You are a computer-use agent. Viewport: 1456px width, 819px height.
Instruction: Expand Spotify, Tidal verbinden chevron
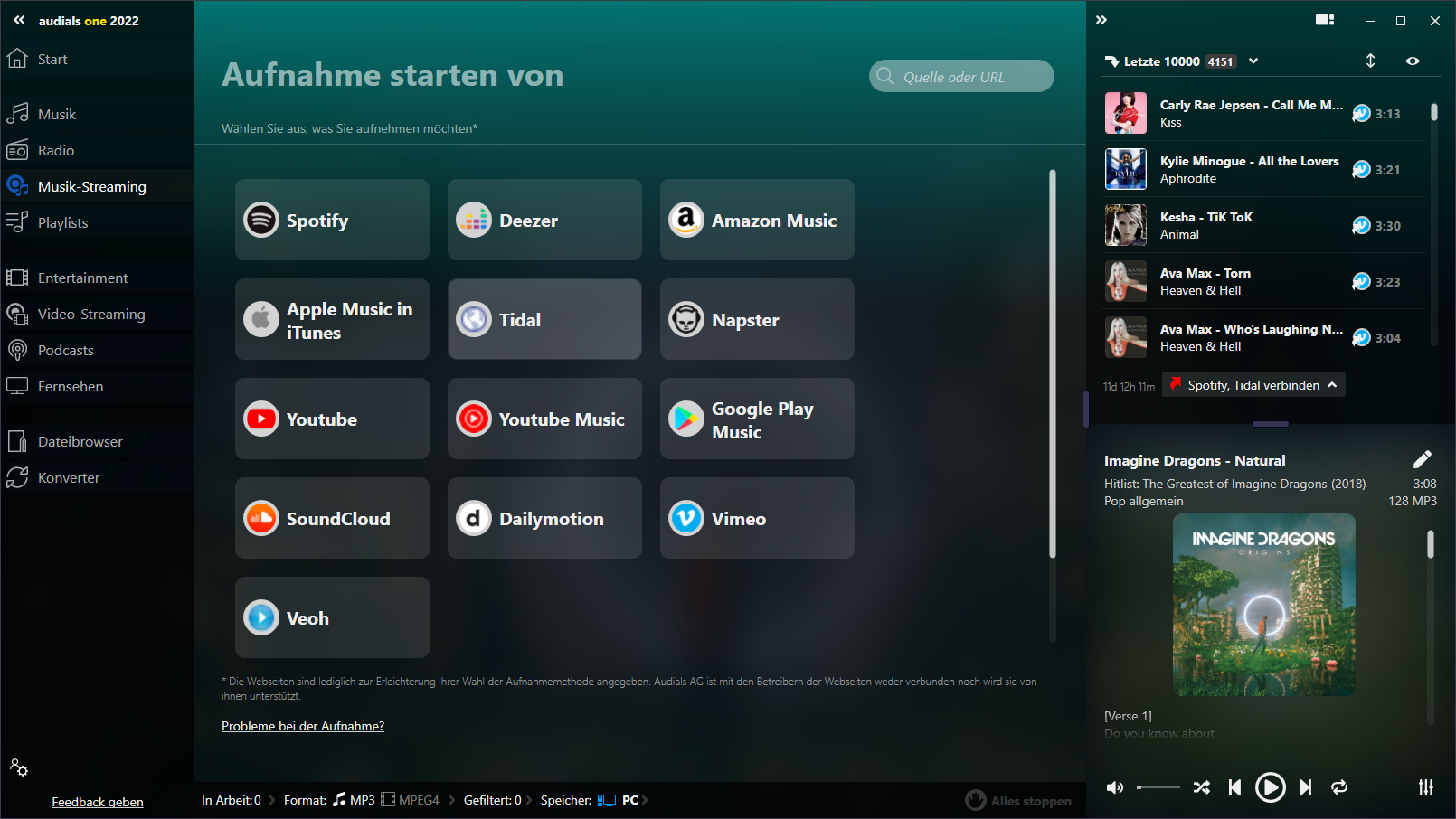click(x=1332, y=385)
